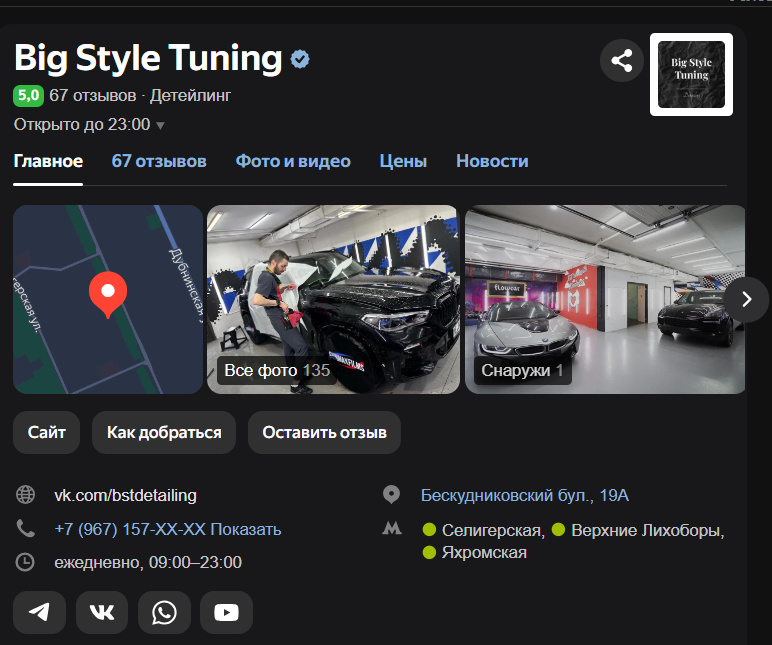772x645 pixels.
Task: Click the 5,0 rating badge
Action: point(28,95)
